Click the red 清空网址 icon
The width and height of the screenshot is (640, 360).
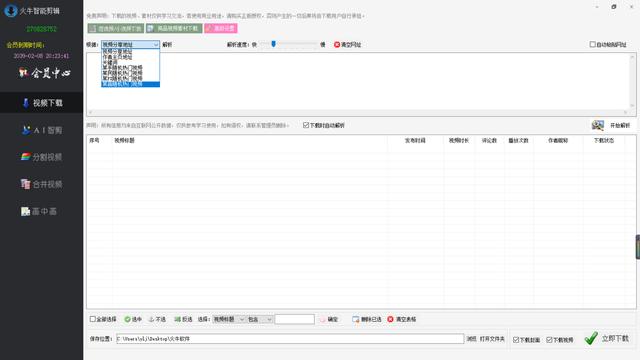(x=337, y=44)
